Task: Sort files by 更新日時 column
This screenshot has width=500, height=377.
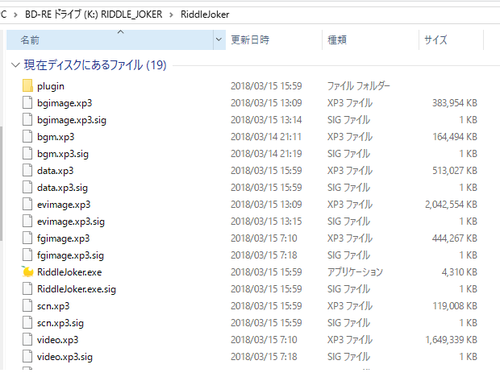Action: (x=274, y=40)
